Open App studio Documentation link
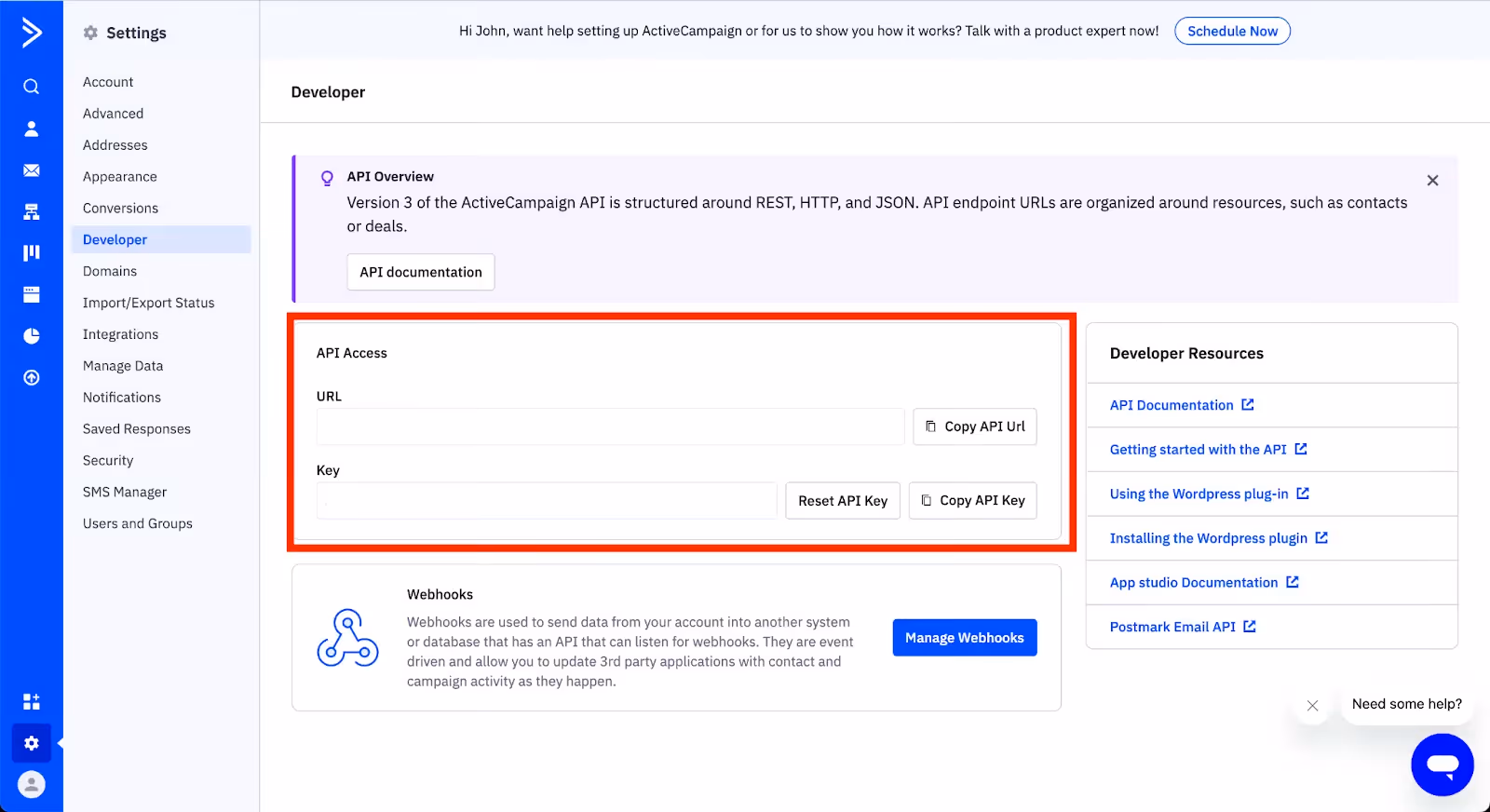Viewport: 1490px width, 812px height. click(x=1194, y=583)
